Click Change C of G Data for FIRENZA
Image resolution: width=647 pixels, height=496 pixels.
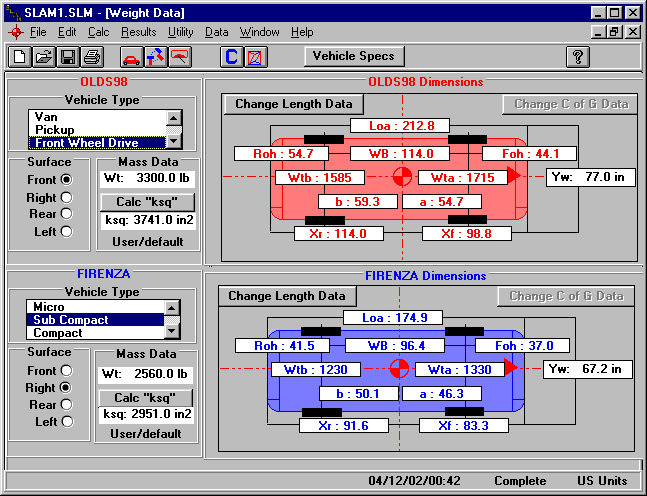[x=566, y=296]
